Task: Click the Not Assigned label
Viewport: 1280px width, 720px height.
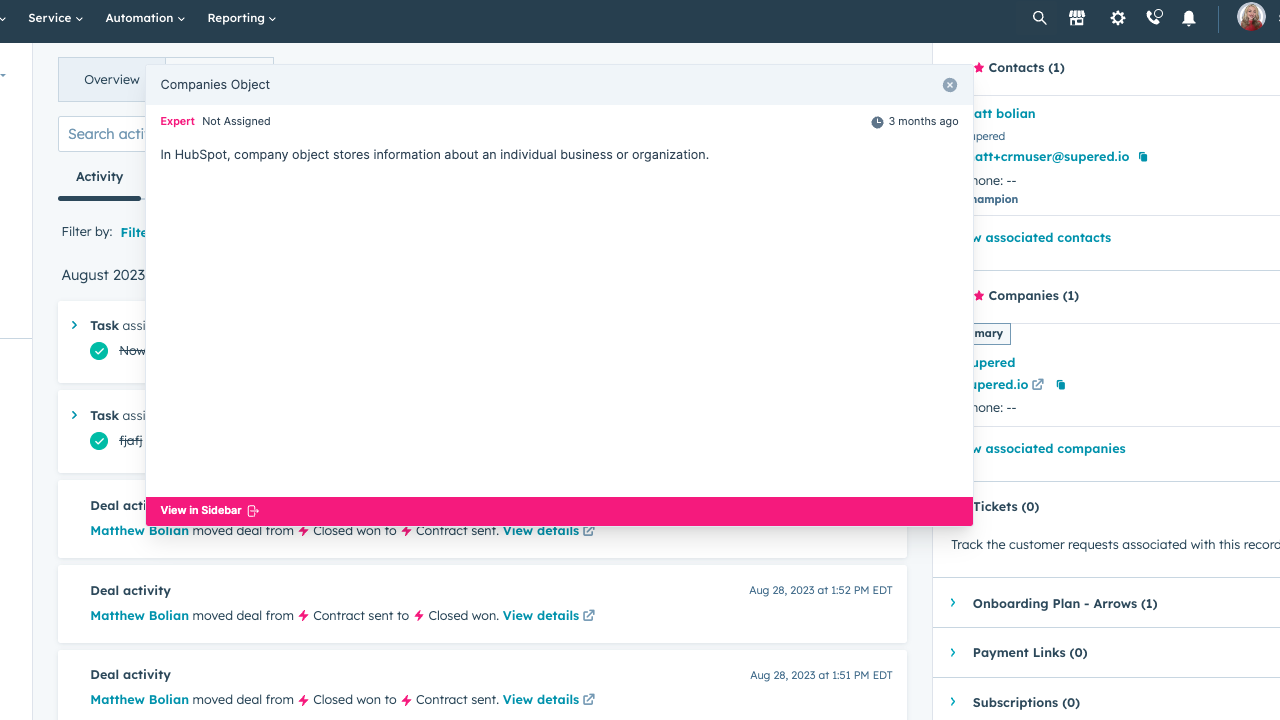Action: (236, 121)
